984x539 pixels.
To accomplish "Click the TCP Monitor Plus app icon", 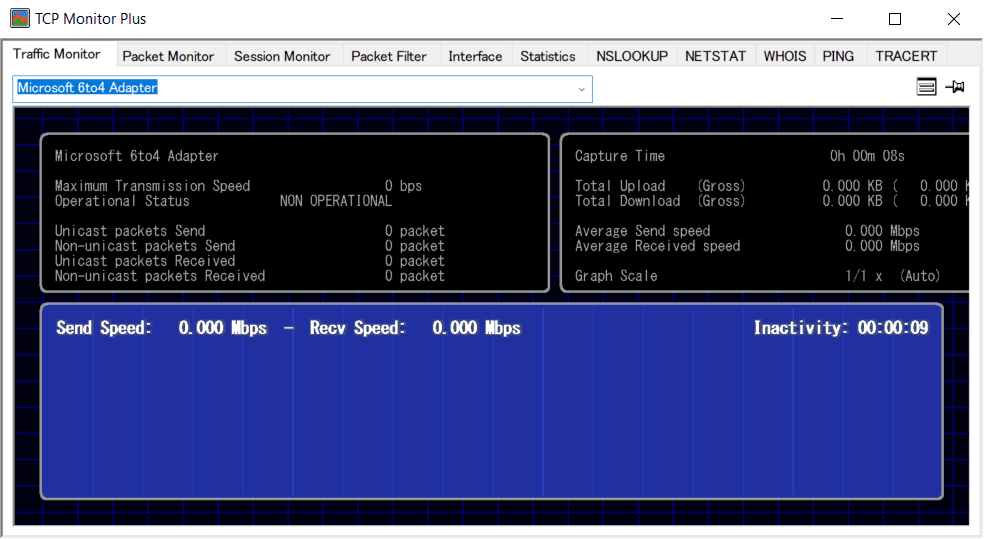I will click(x=20, y=18).
